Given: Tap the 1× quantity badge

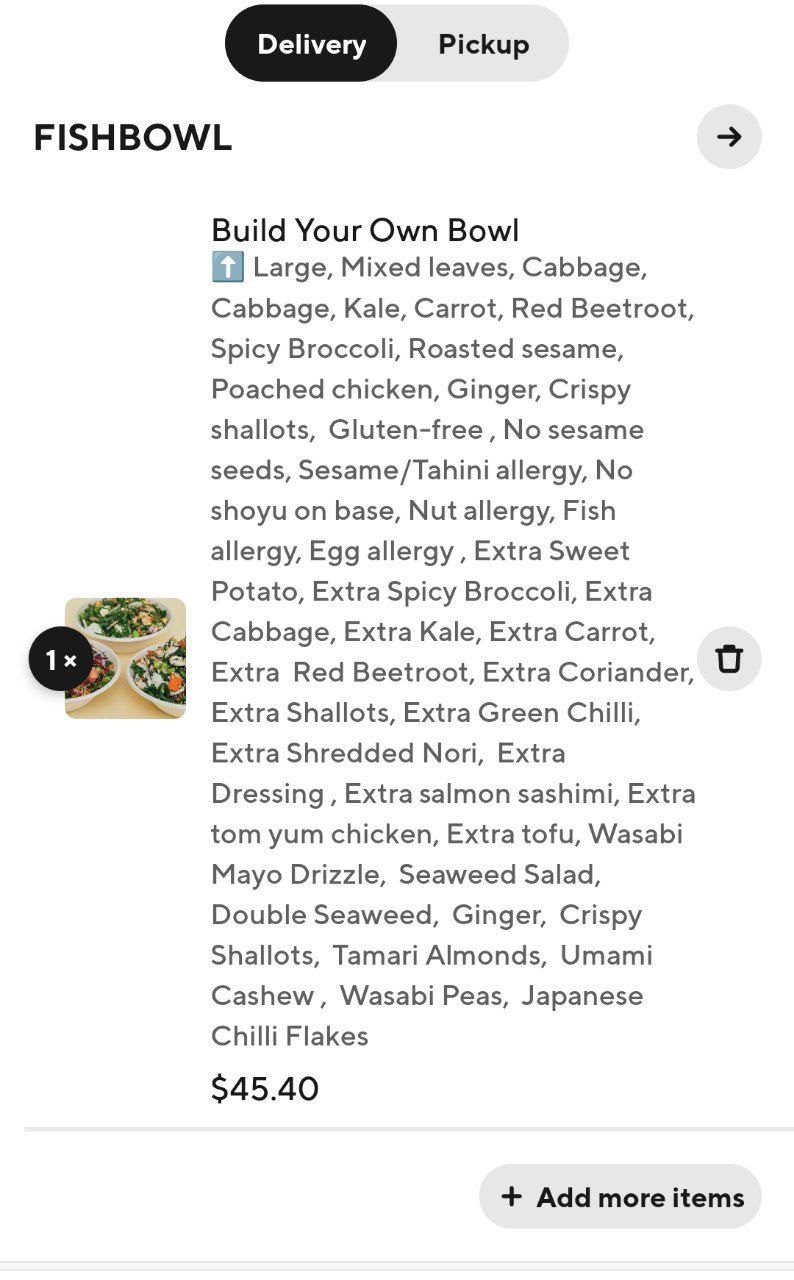Looking at the screenshot, I should click(x=61, y=660).
